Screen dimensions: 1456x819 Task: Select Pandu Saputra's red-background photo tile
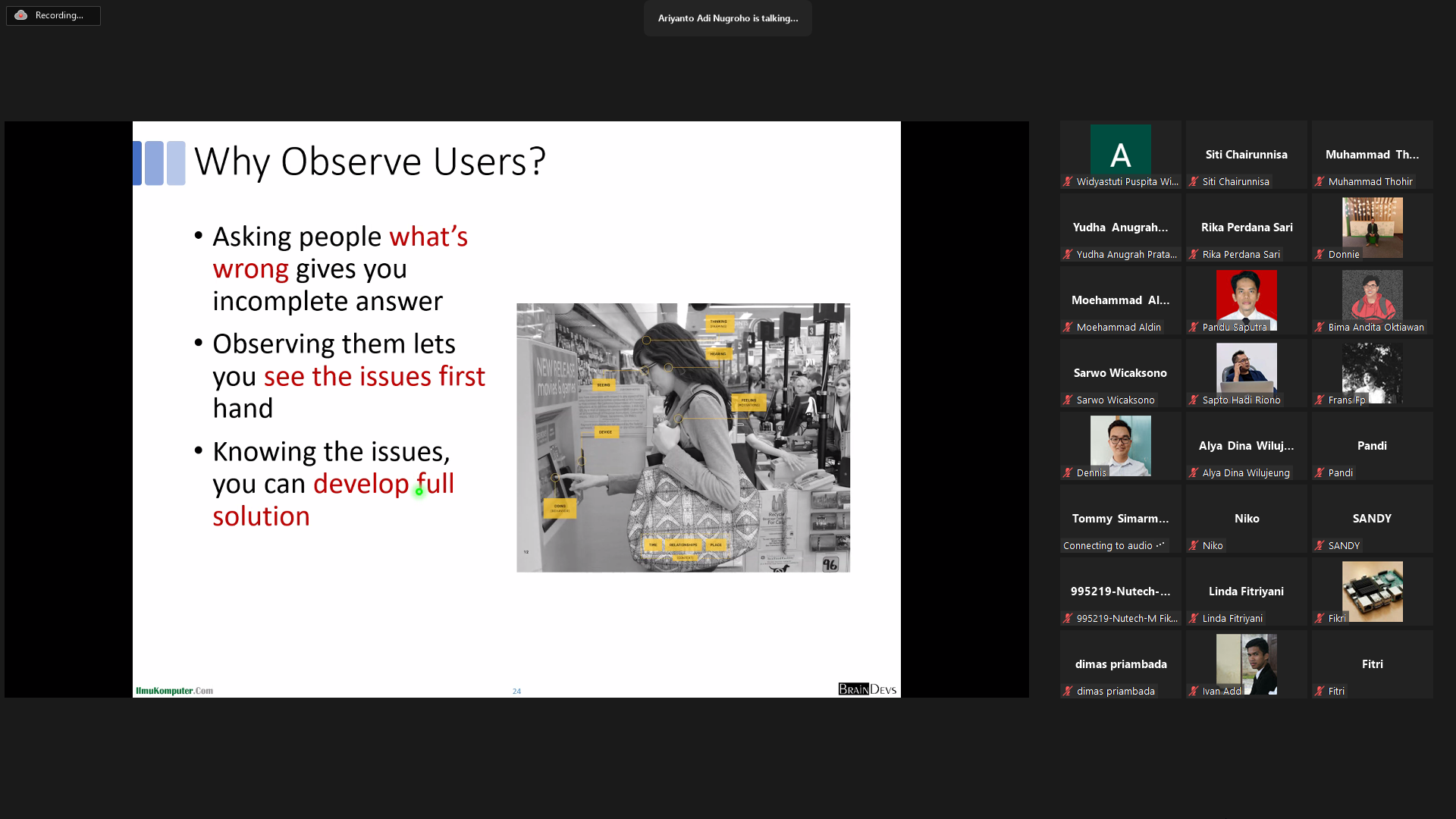tap(1246, 296)
